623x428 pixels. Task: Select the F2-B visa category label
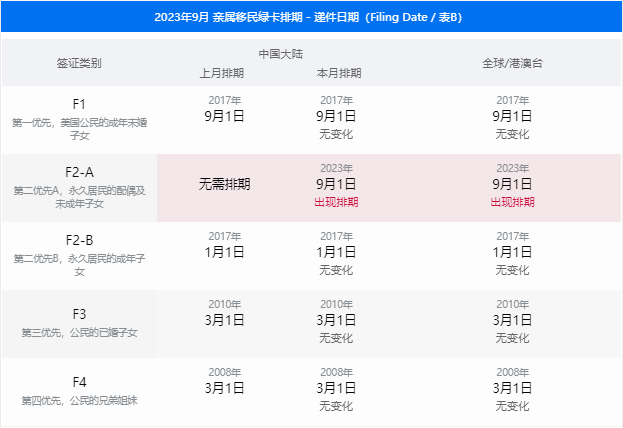[x=79, y=240]
